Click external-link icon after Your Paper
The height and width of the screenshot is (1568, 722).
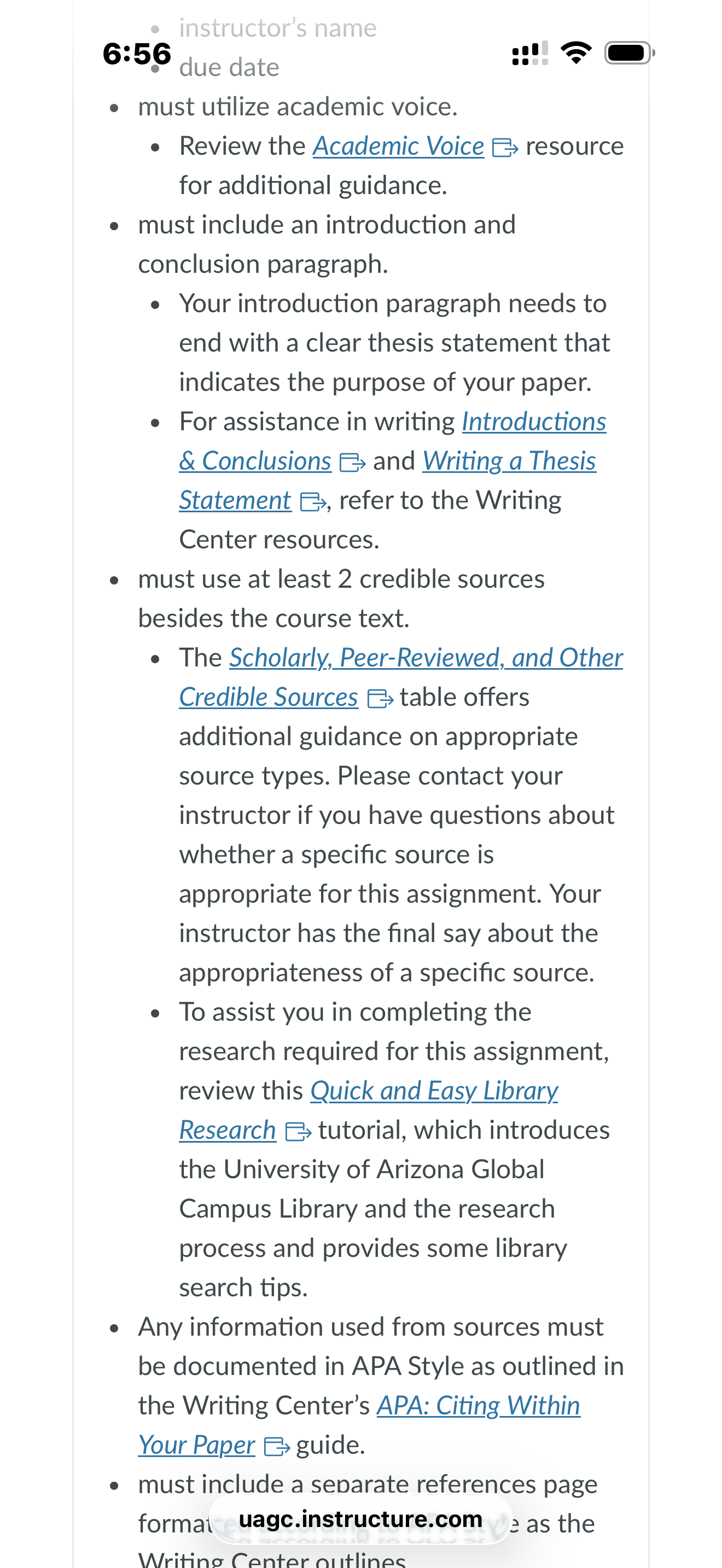click(277, 1446)
